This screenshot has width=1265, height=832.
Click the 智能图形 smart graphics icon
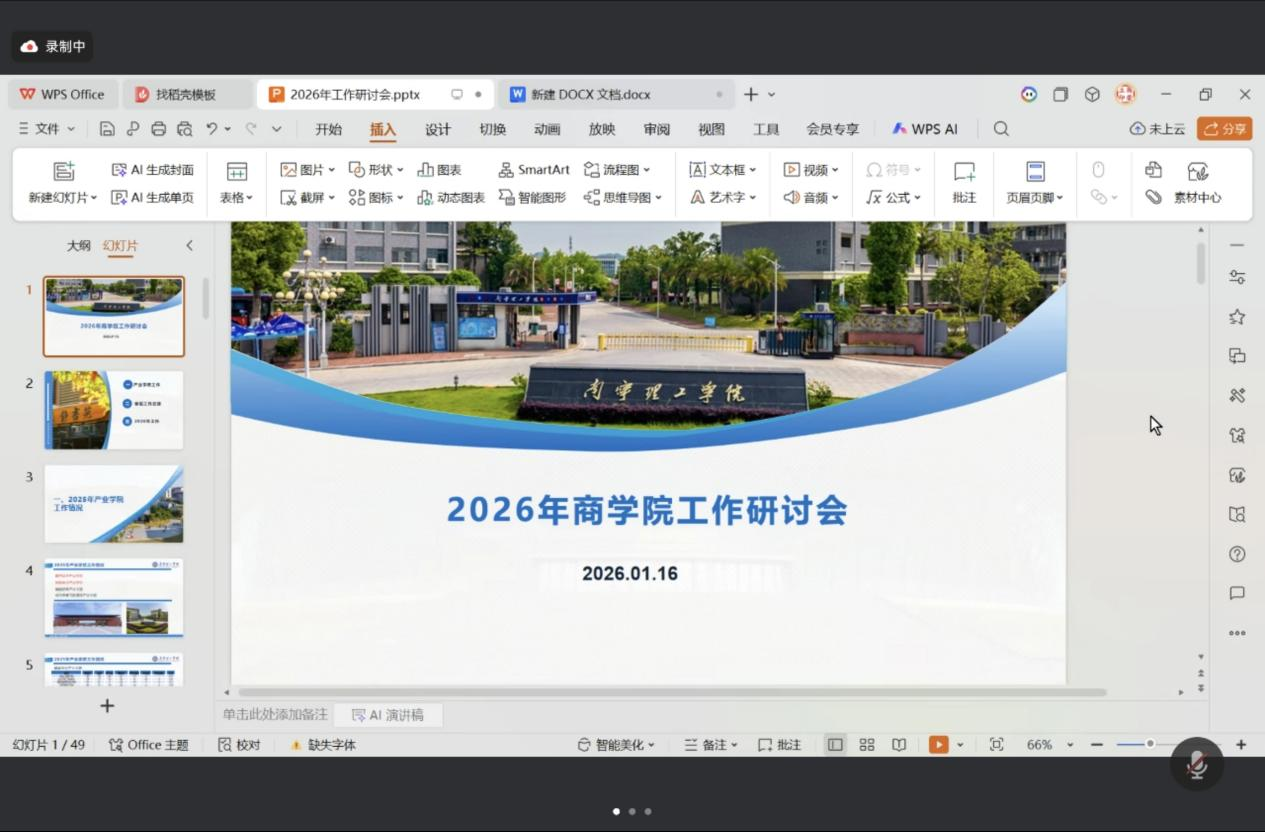(506, 198)
